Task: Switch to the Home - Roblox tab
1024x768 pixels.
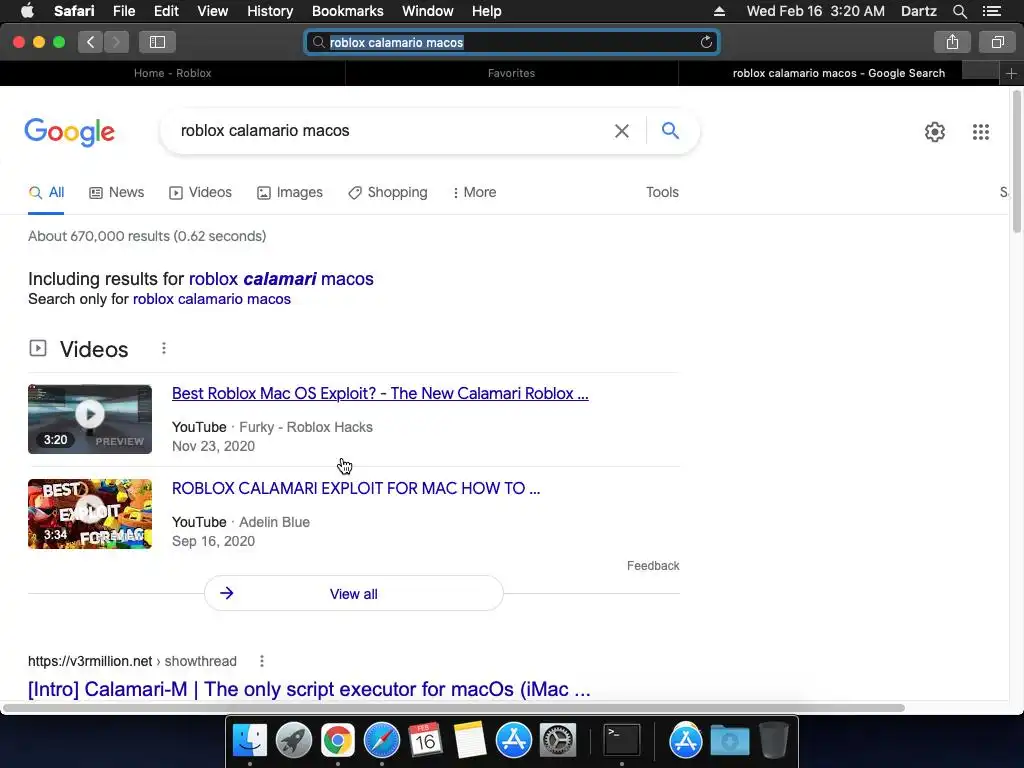Action: pos(172,73)
